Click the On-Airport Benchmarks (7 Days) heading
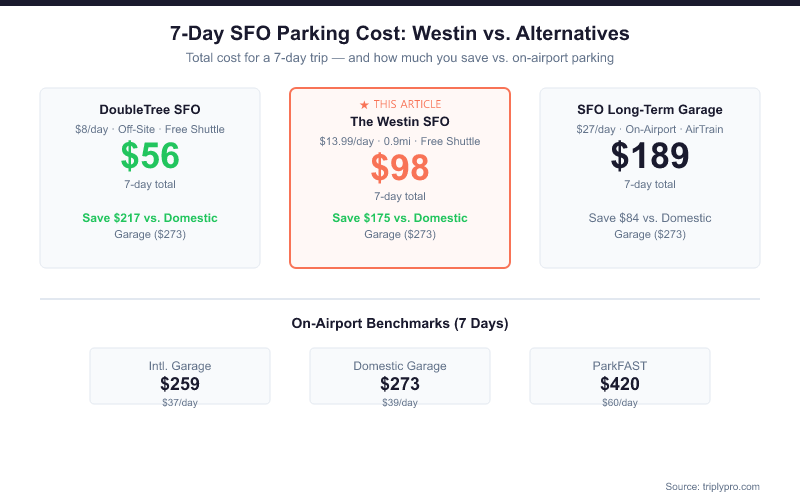This screenshot has height=500, width=800. [x=400, y=324]
